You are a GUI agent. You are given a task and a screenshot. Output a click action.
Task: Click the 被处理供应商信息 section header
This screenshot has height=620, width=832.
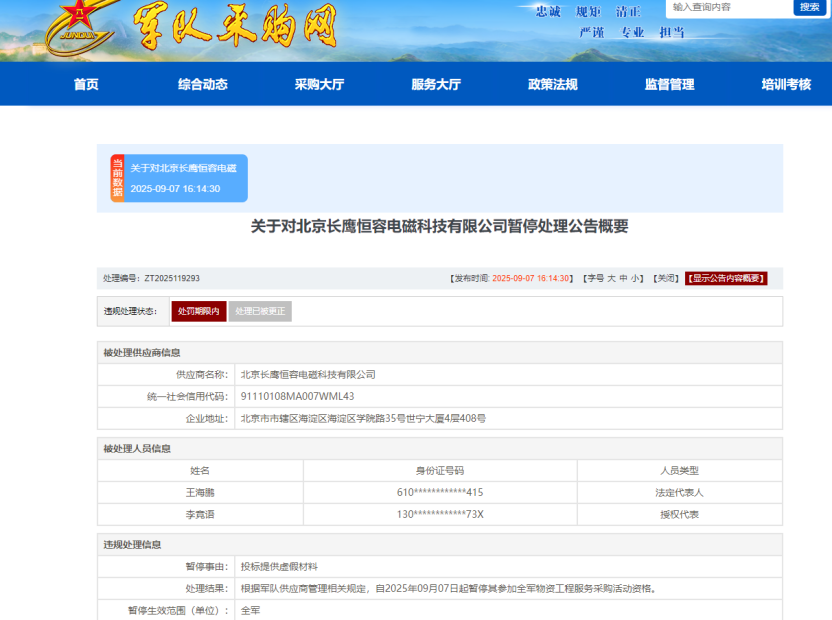click(142, 353)
